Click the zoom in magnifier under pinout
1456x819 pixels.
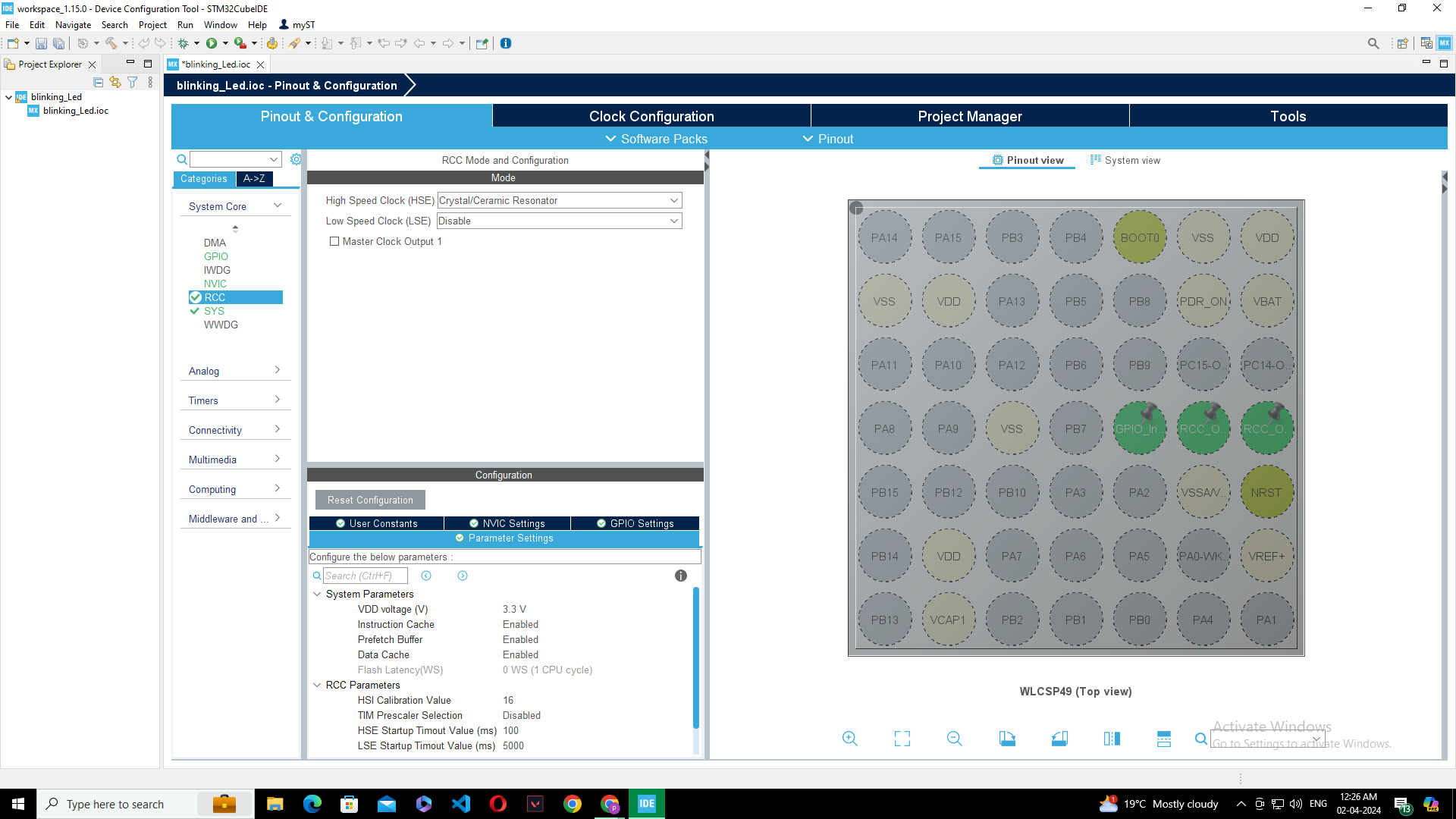(849, 739)
